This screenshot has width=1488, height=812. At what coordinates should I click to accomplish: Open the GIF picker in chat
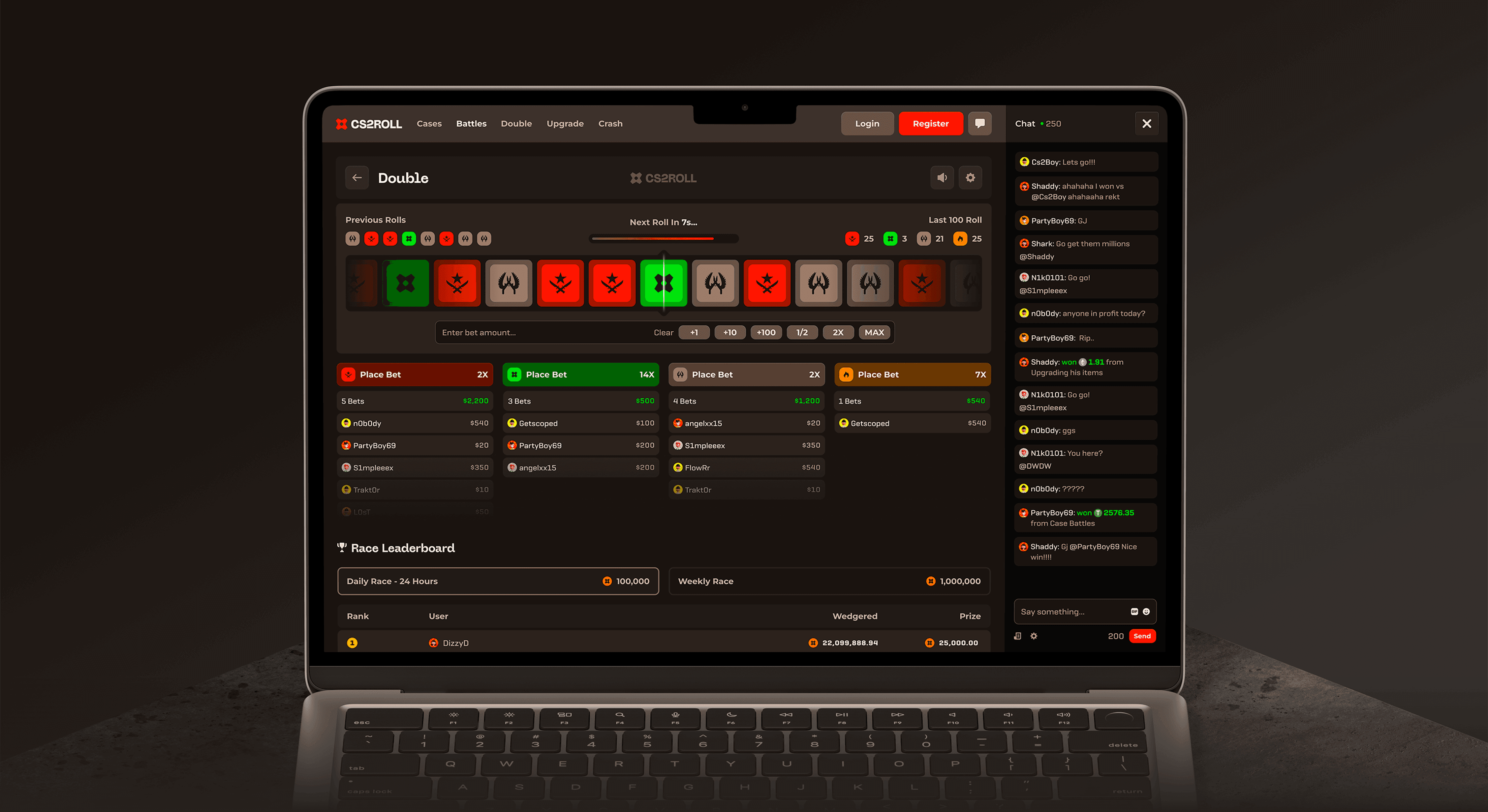point(1134,612)
